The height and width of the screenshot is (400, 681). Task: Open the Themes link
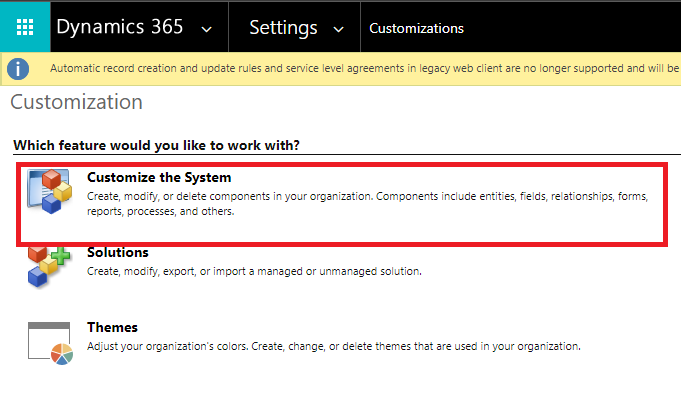(112, 327)
